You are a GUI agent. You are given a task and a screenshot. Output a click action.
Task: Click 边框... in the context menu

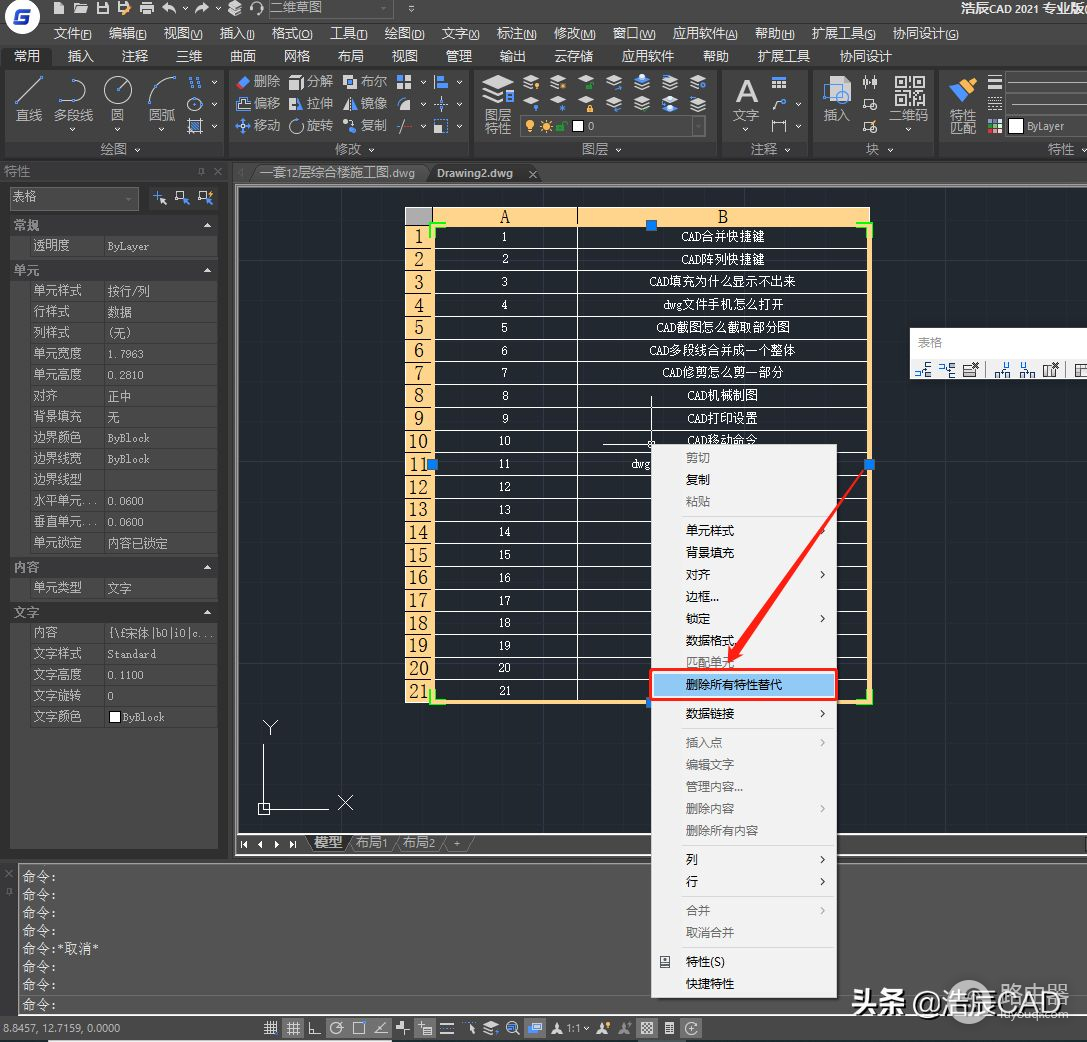coord(702,597)
